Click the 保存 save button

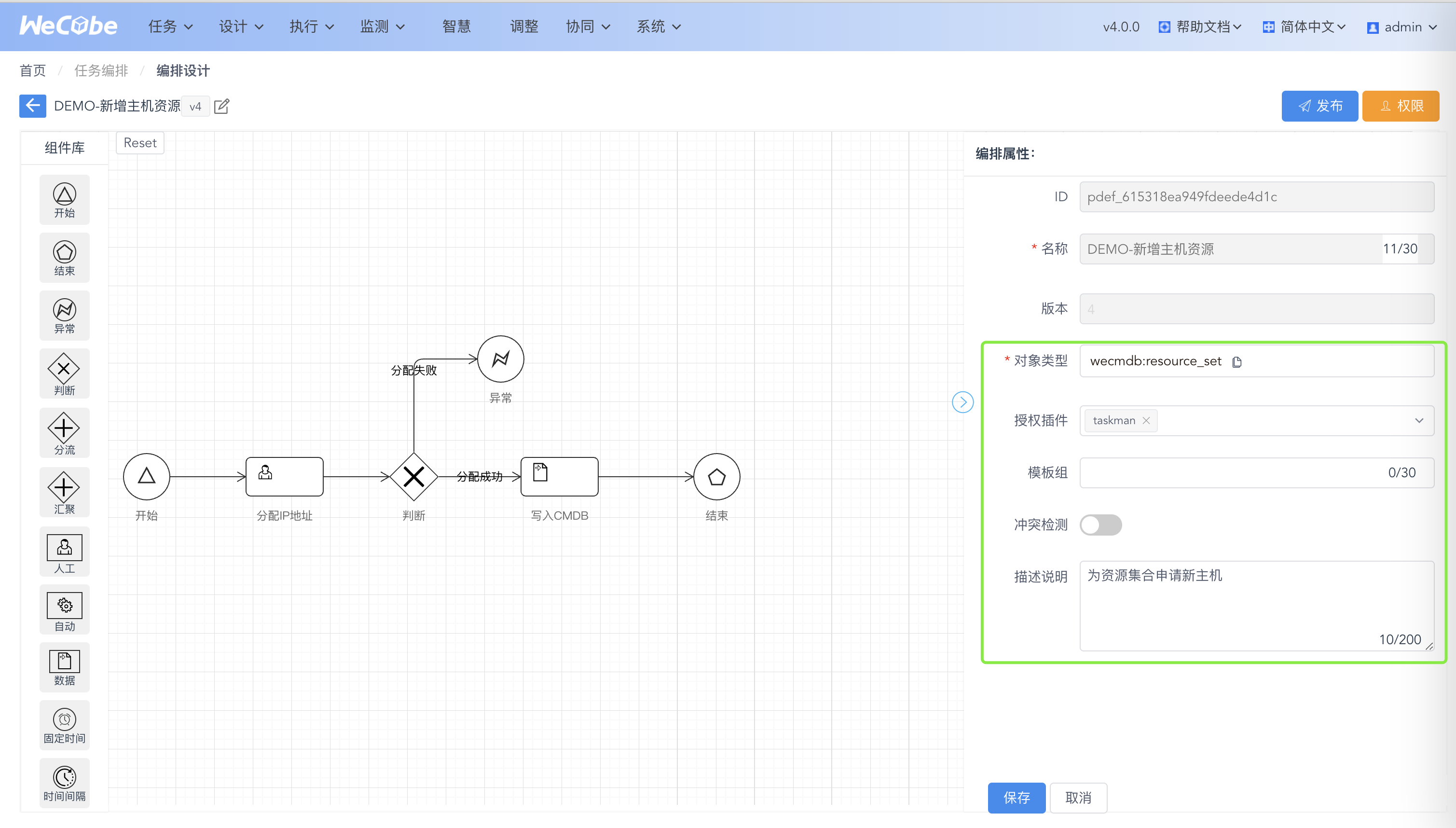point(1016,797)
